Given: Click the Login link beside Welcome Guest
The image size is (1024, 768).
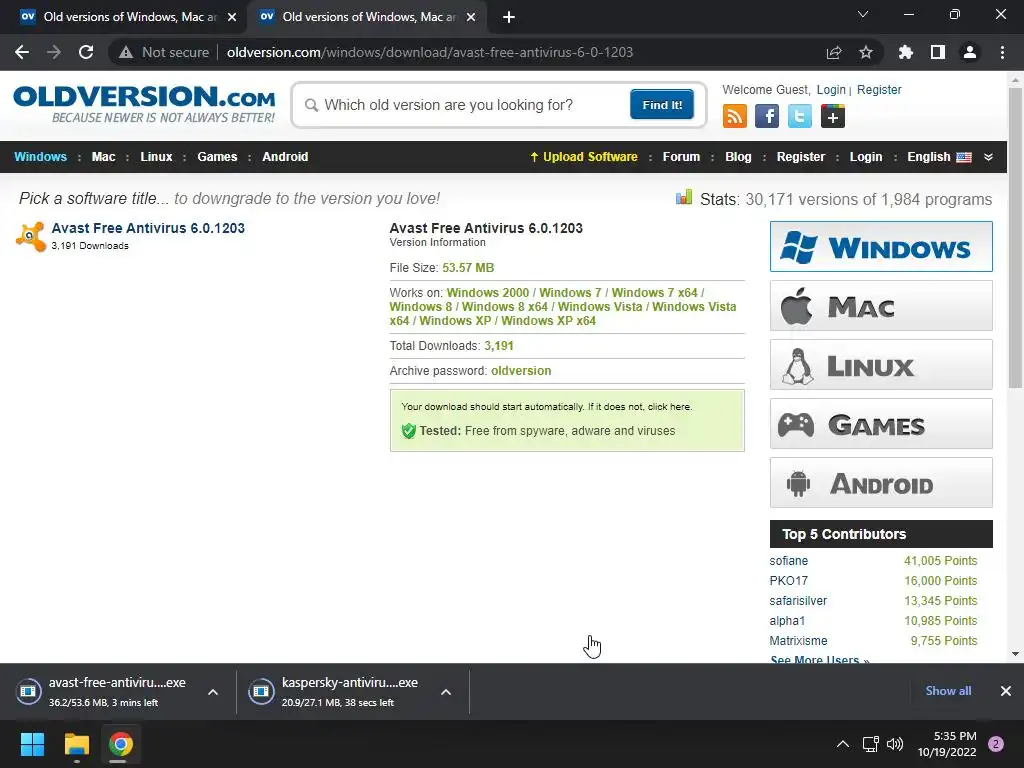Looking at the screenshot, I should 831,90.
